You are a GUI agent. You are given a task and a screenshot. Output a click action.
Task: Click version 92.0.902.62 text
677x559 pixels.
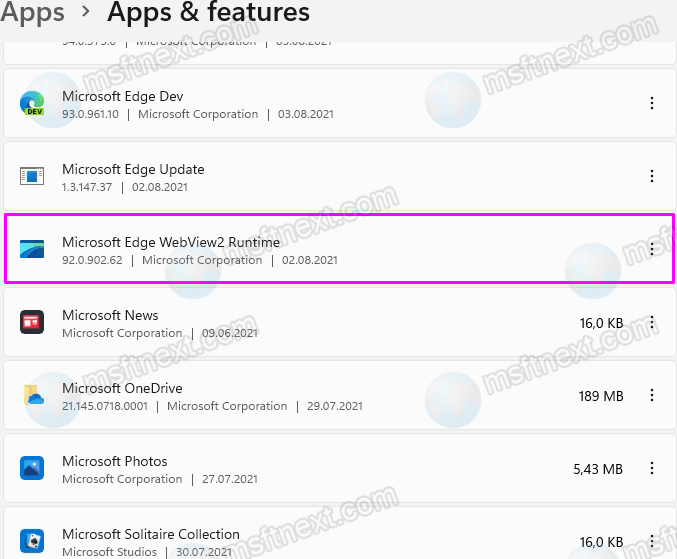coord(92,260)
